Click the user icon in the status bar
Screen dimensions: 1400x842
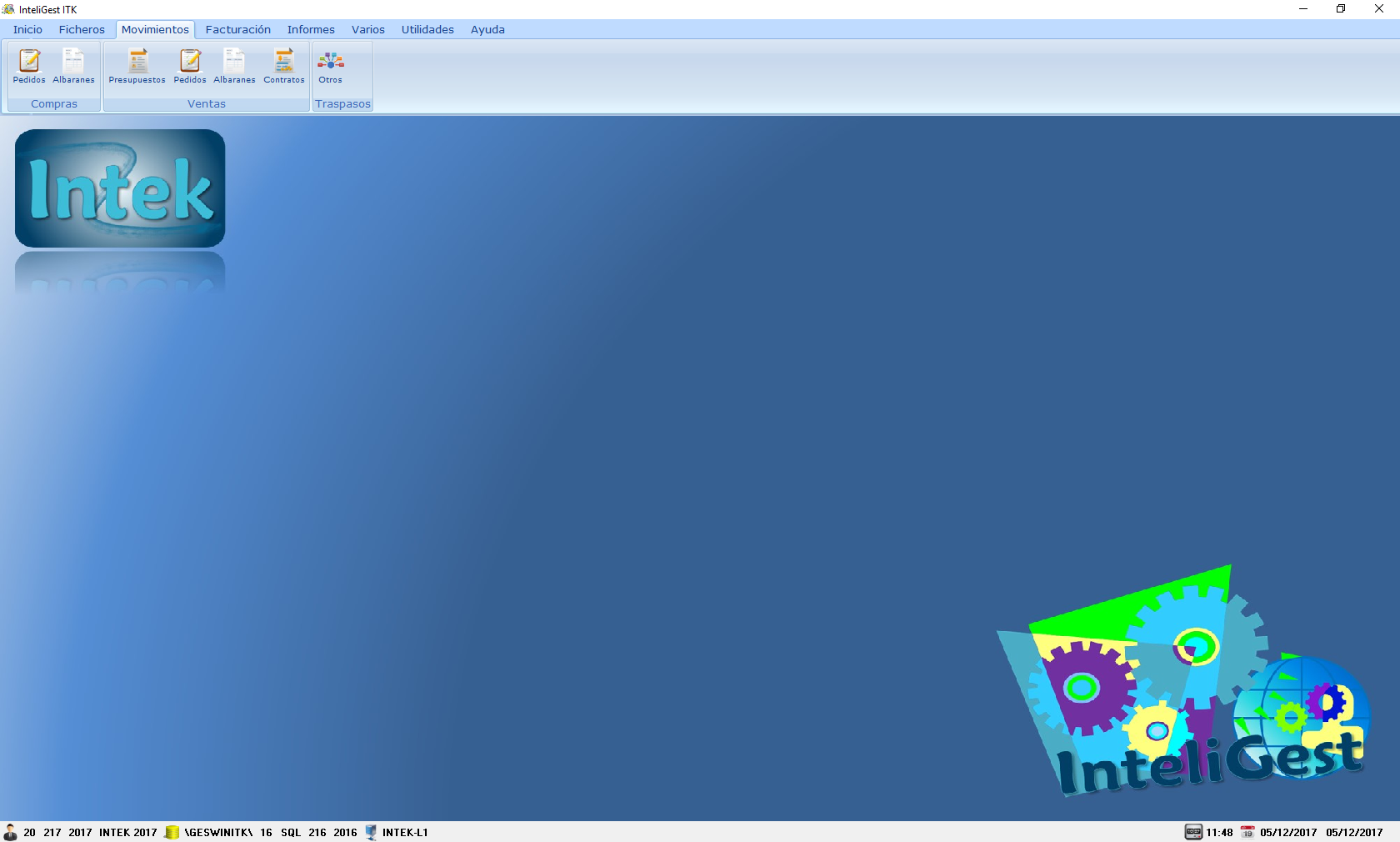pos(10,832)
